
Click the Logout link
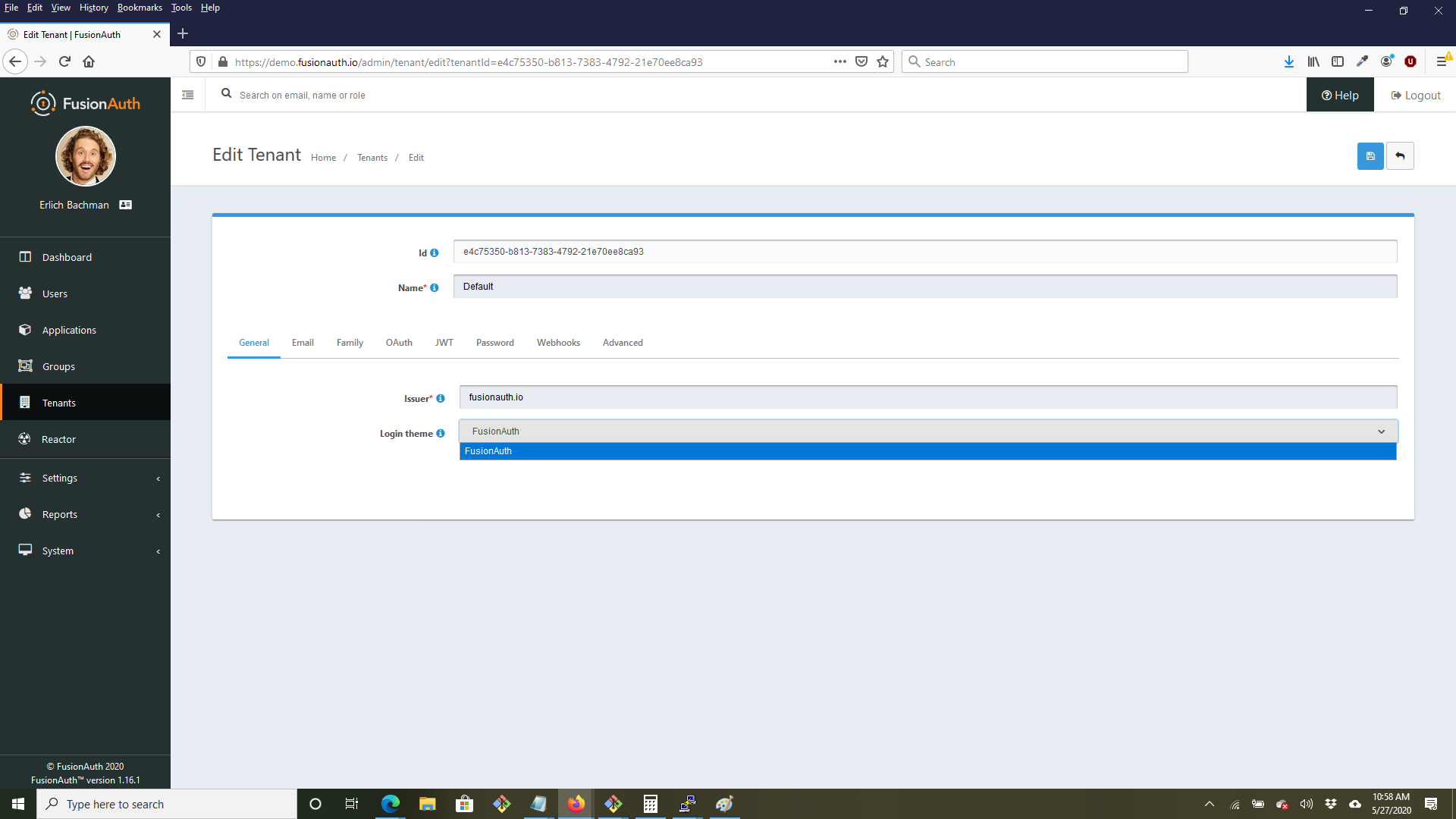[1415, 96]
